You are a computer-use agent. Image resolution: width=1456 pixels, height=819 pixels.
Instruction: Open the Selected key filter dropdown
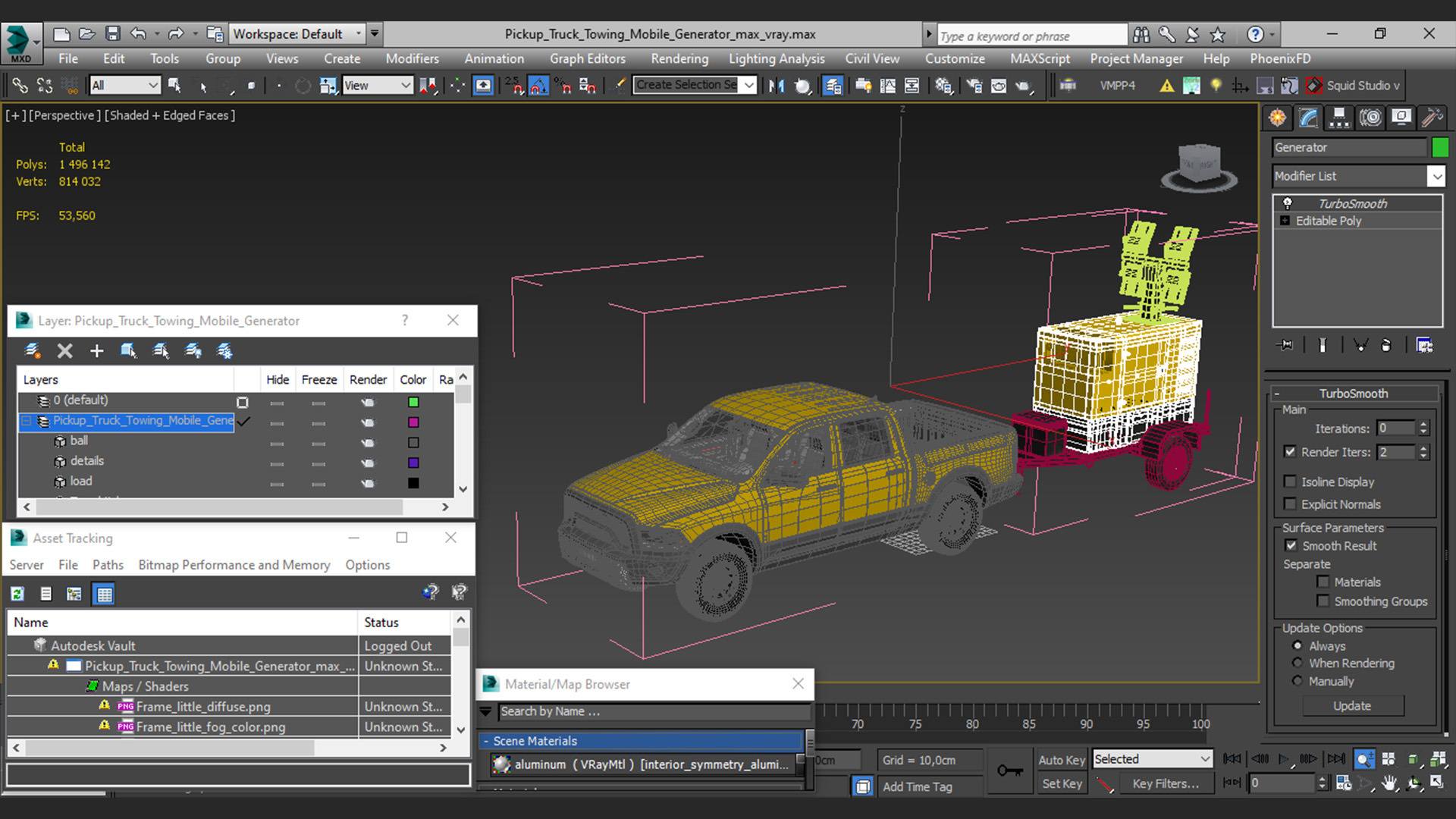tap(1152, 759)
